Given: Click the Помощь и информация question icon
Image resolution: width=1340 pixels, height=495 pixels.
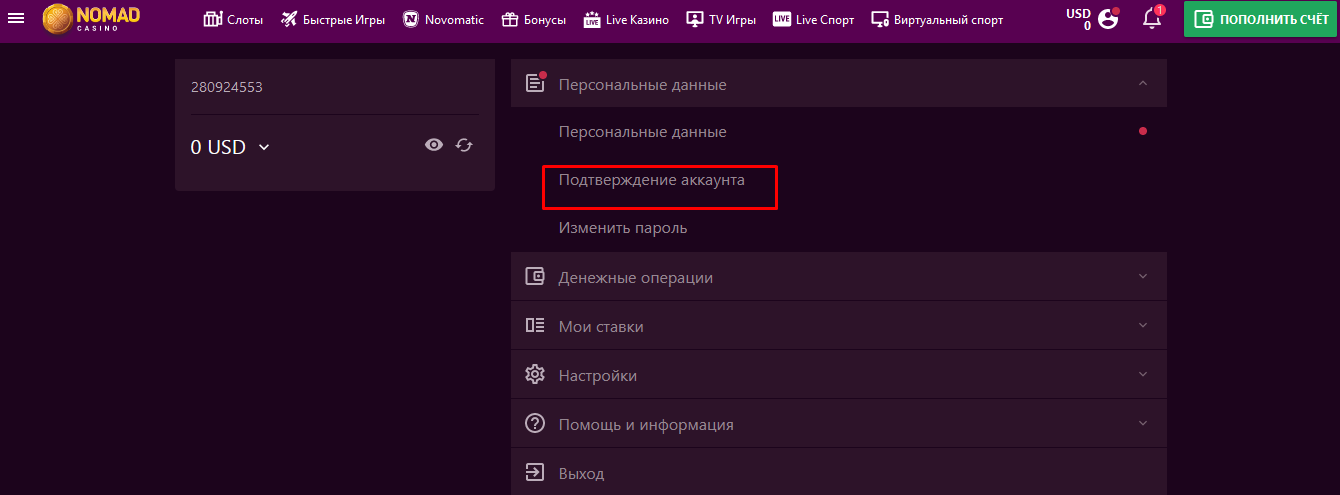Looking at the screenshot, I should [535, 423].
